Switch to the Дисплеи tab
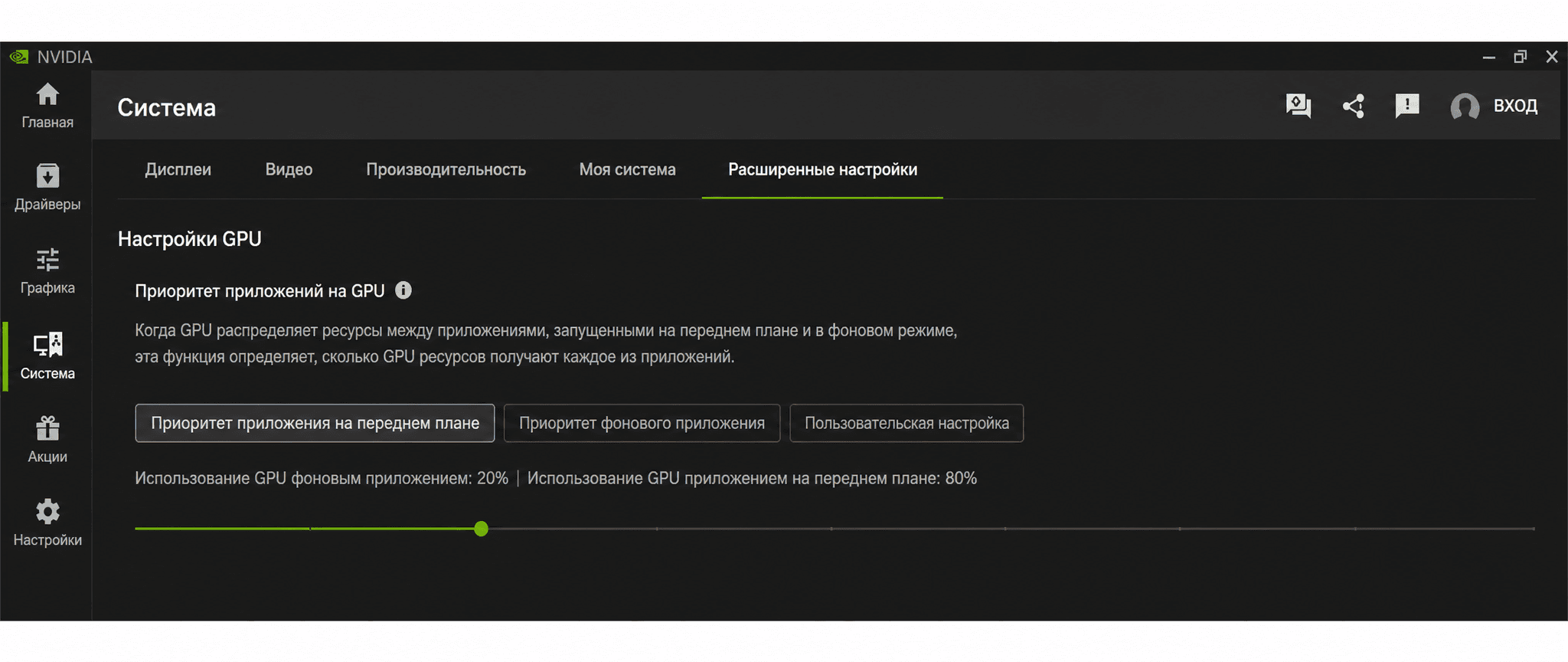The width and height of the screenshot is (1568, 662). [178, 169]
